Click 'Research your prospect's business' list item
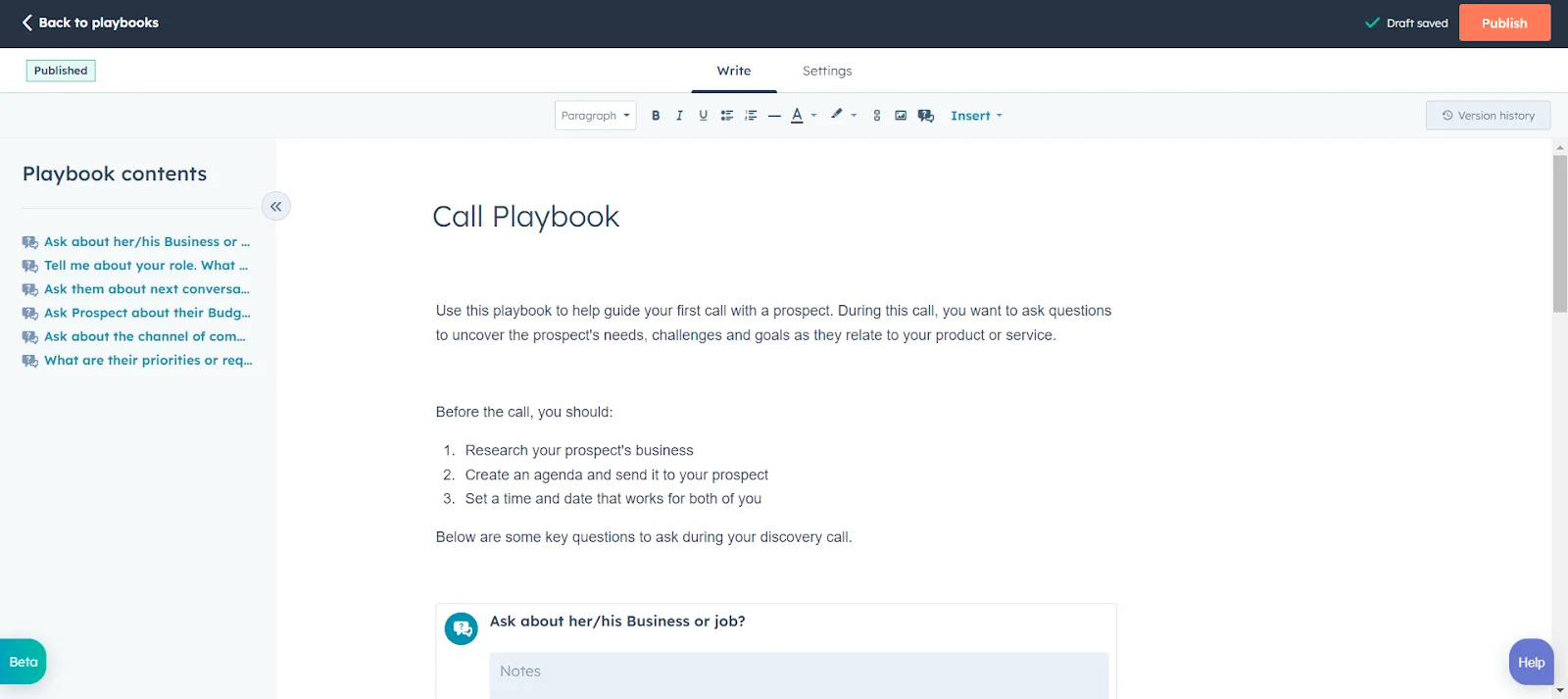 579,451
